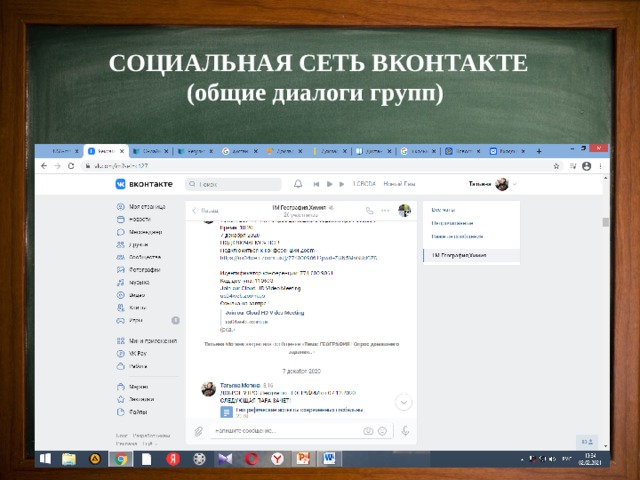Open PowerPoint from taskbar
The image size is (640, 480).
coord(303,459)
